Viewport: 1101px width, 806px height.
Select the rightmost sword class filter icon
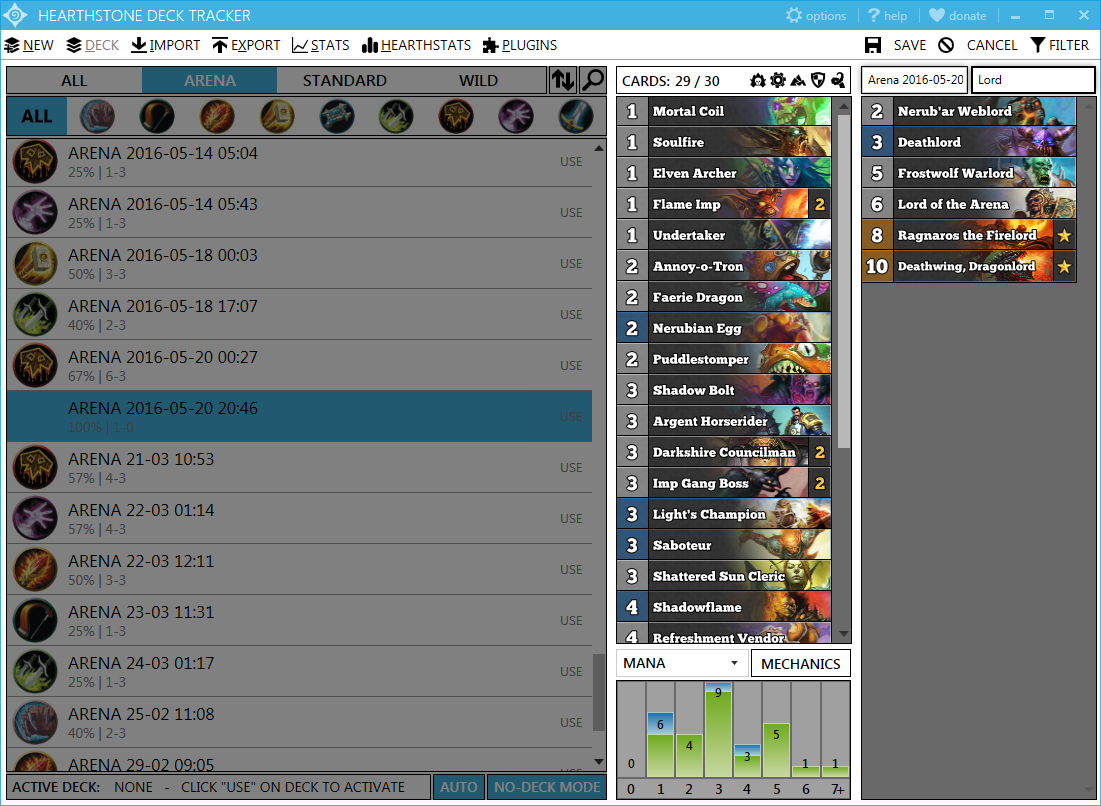(x=576, y=116)
